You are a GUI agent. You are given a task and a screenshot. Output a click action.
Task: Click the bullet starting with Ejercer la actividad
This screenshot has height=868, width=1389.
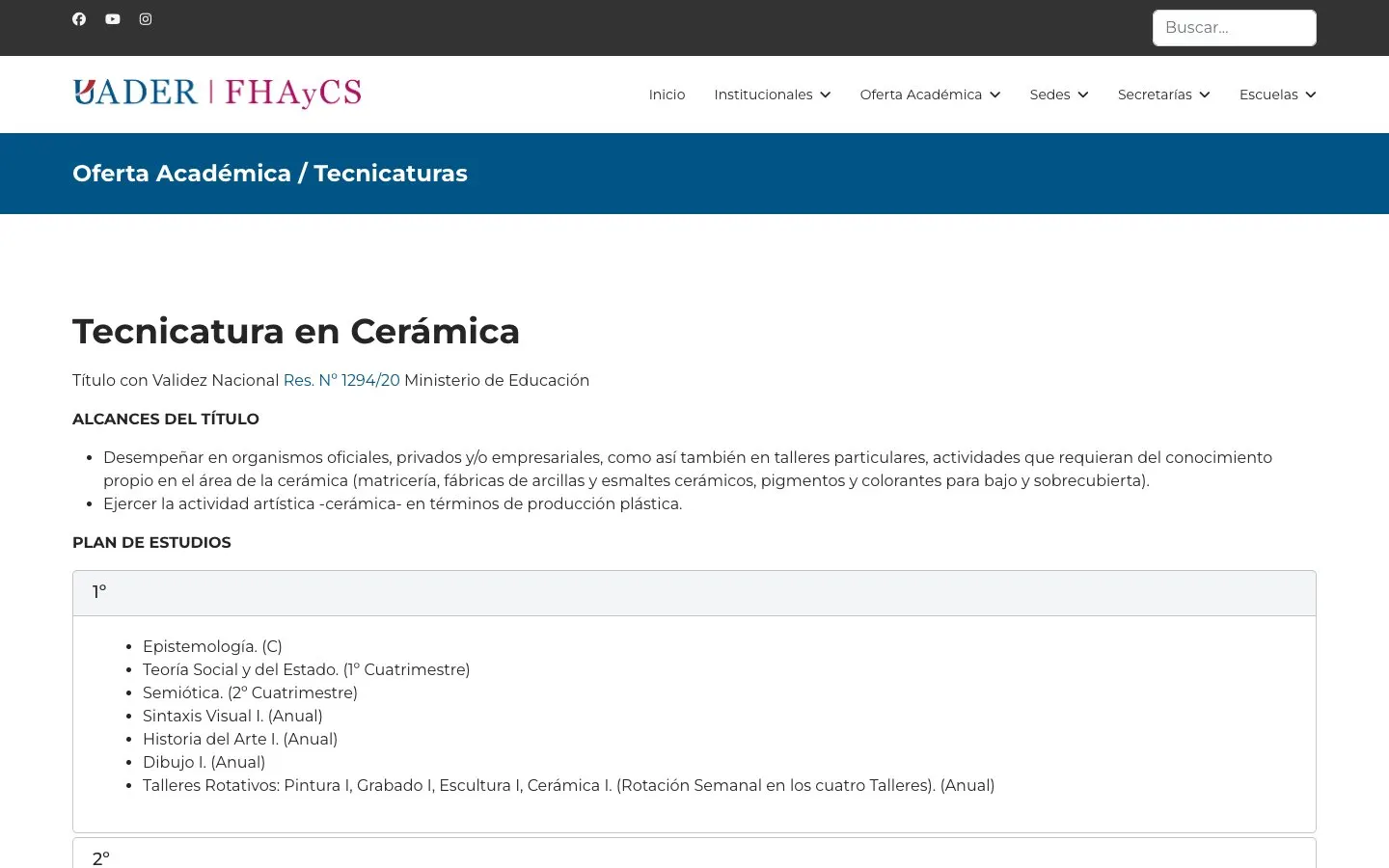pos(393,503)
